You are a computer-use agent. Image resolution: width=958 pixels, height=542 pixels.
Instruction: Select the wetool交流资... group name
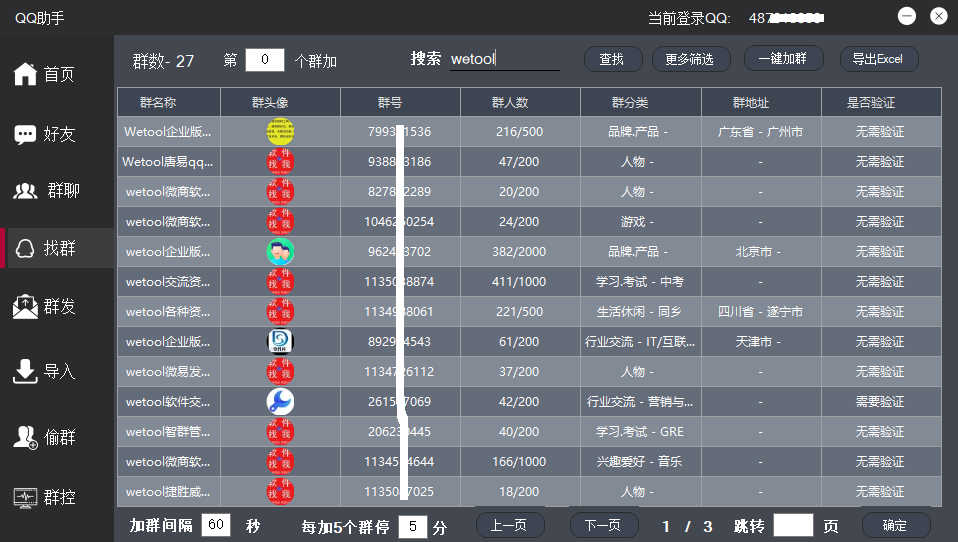[168, 282]
